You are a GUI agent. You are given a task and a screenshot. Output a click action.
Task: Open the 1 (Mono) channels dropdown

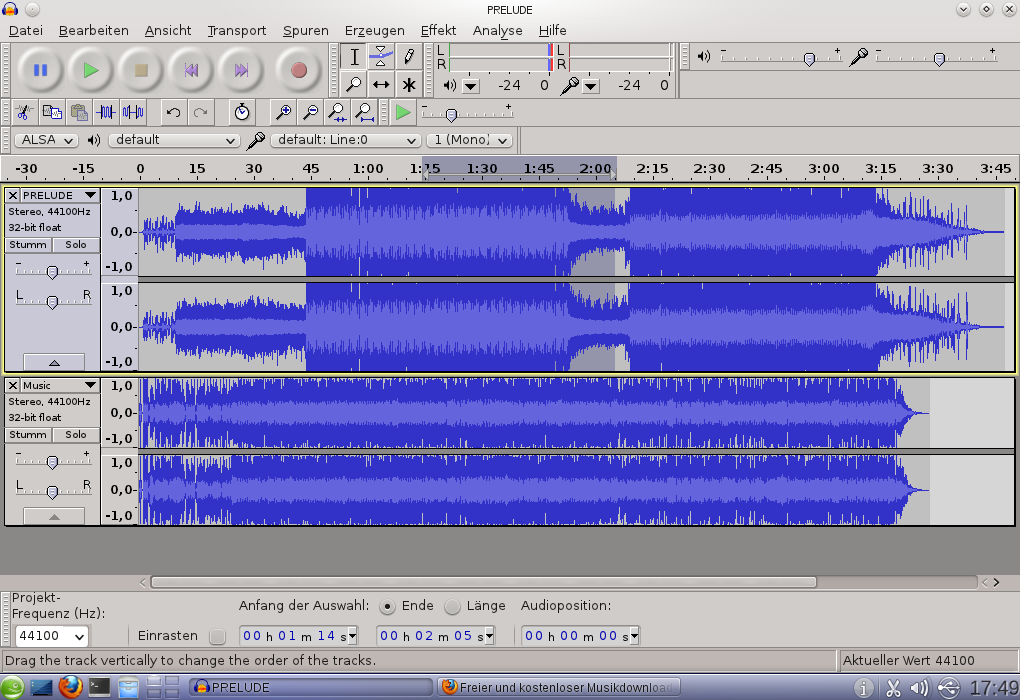coord(470,140)
